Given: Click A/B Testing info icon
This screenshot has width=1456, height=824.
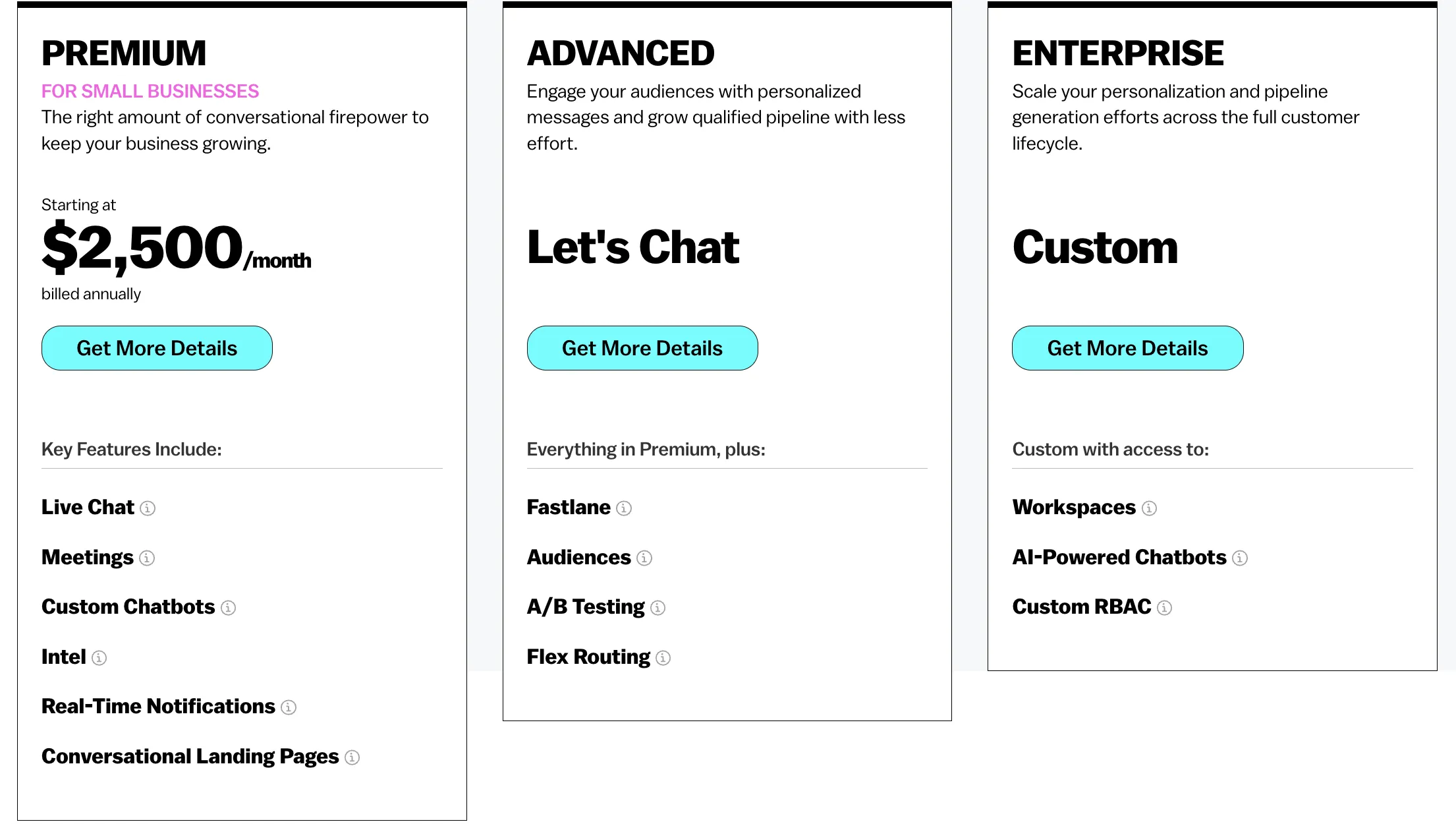Looking at the screenshot, I should point(658,608).
